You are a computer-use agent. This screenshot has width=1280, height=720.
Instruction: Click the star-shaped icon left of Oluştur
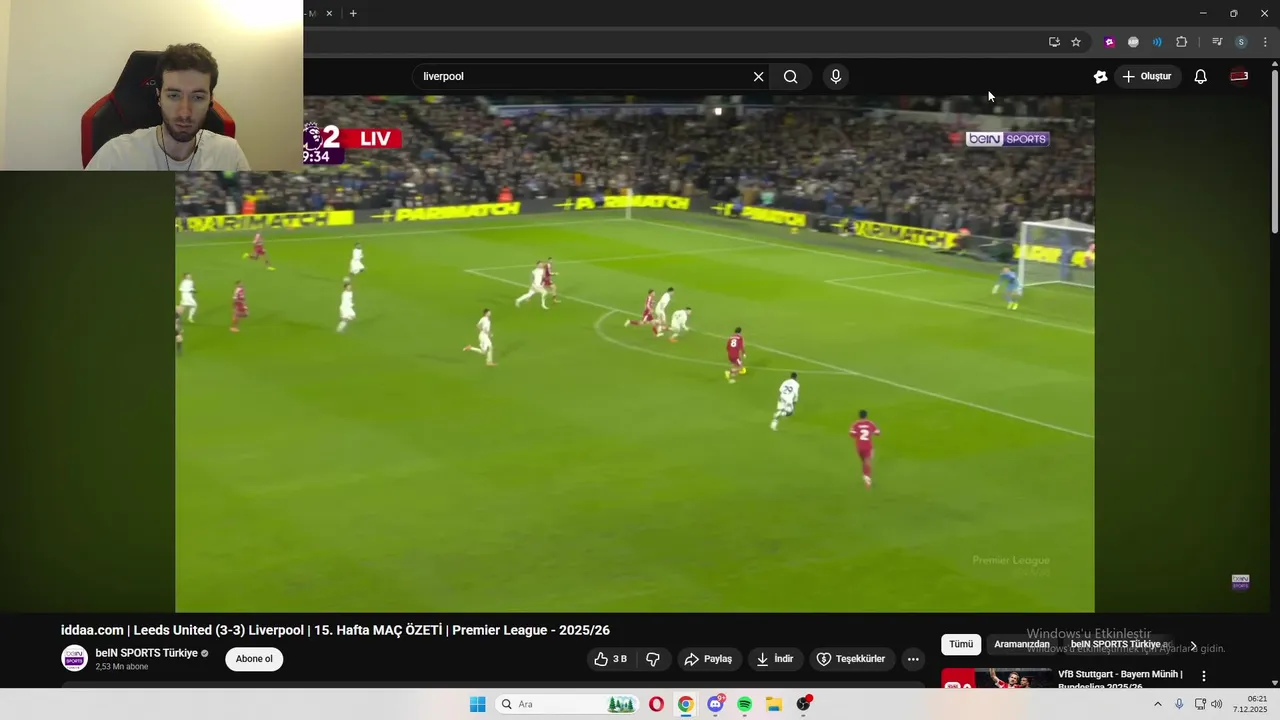pos(1101,77)
